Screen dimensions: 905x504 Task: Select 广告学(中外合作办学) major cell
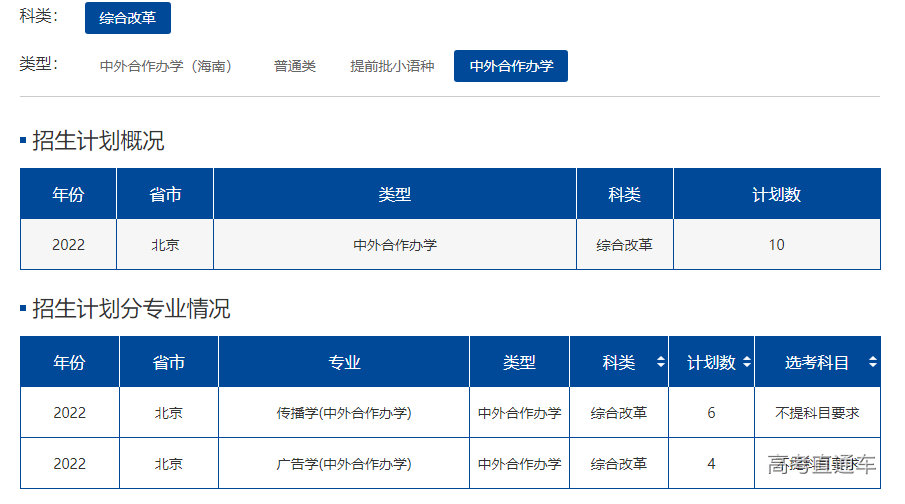coord(344,464)
